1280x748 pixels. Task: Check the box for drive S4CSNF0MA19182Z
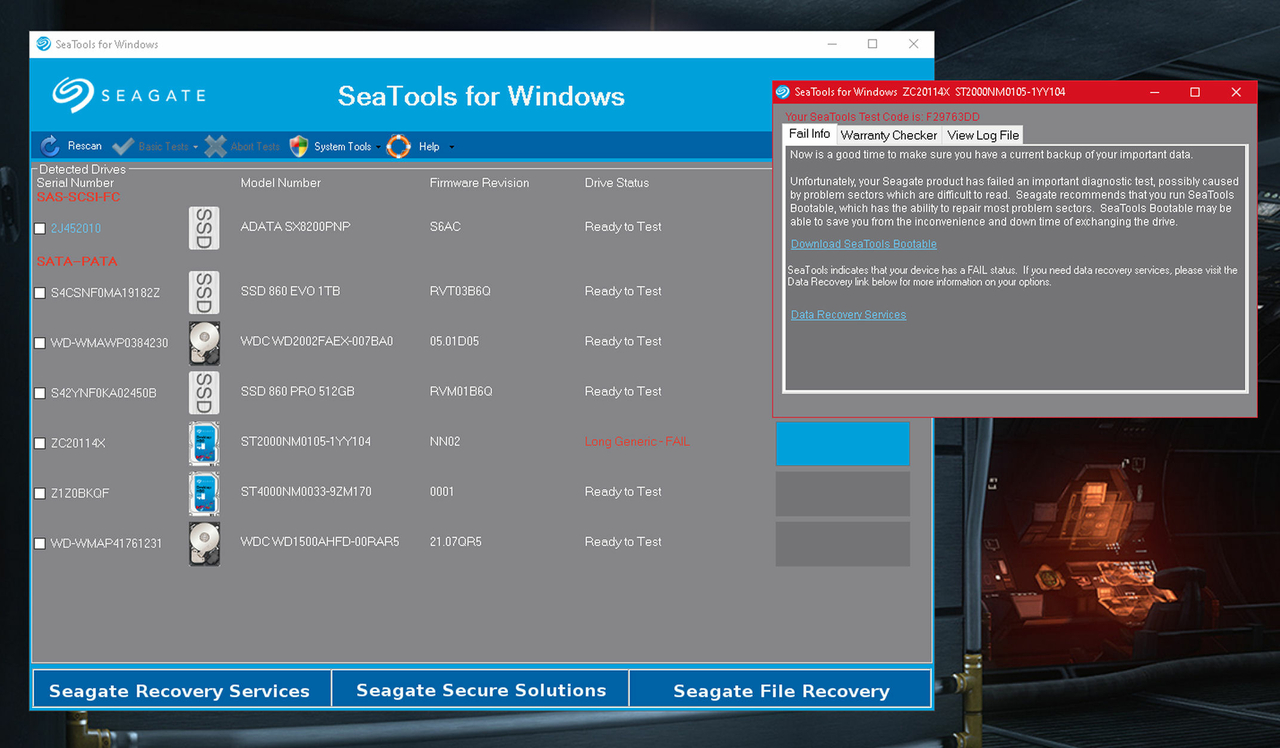click(x=40, y=293)
